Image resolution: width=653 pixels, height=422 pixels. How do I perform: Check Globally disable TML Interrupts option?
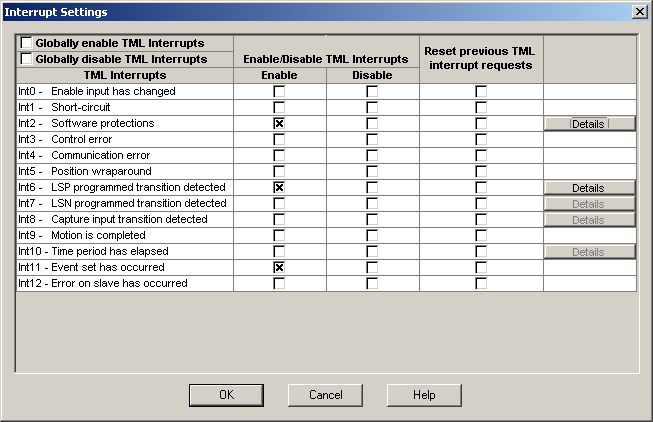(x=26, y=59)
